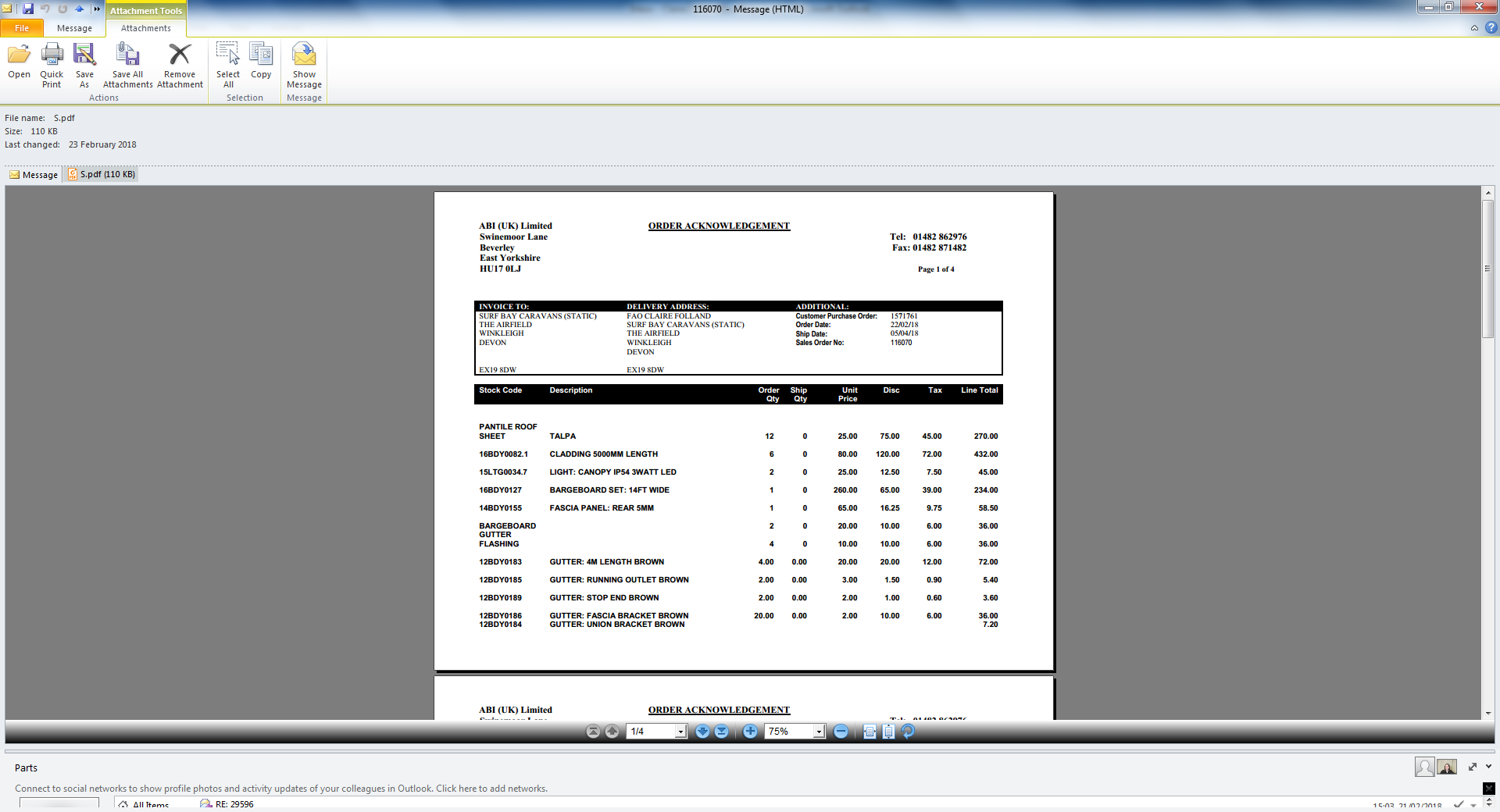Rotate the PDF preview
This screenshot has height=812, width=1500.
pos(908,732)
